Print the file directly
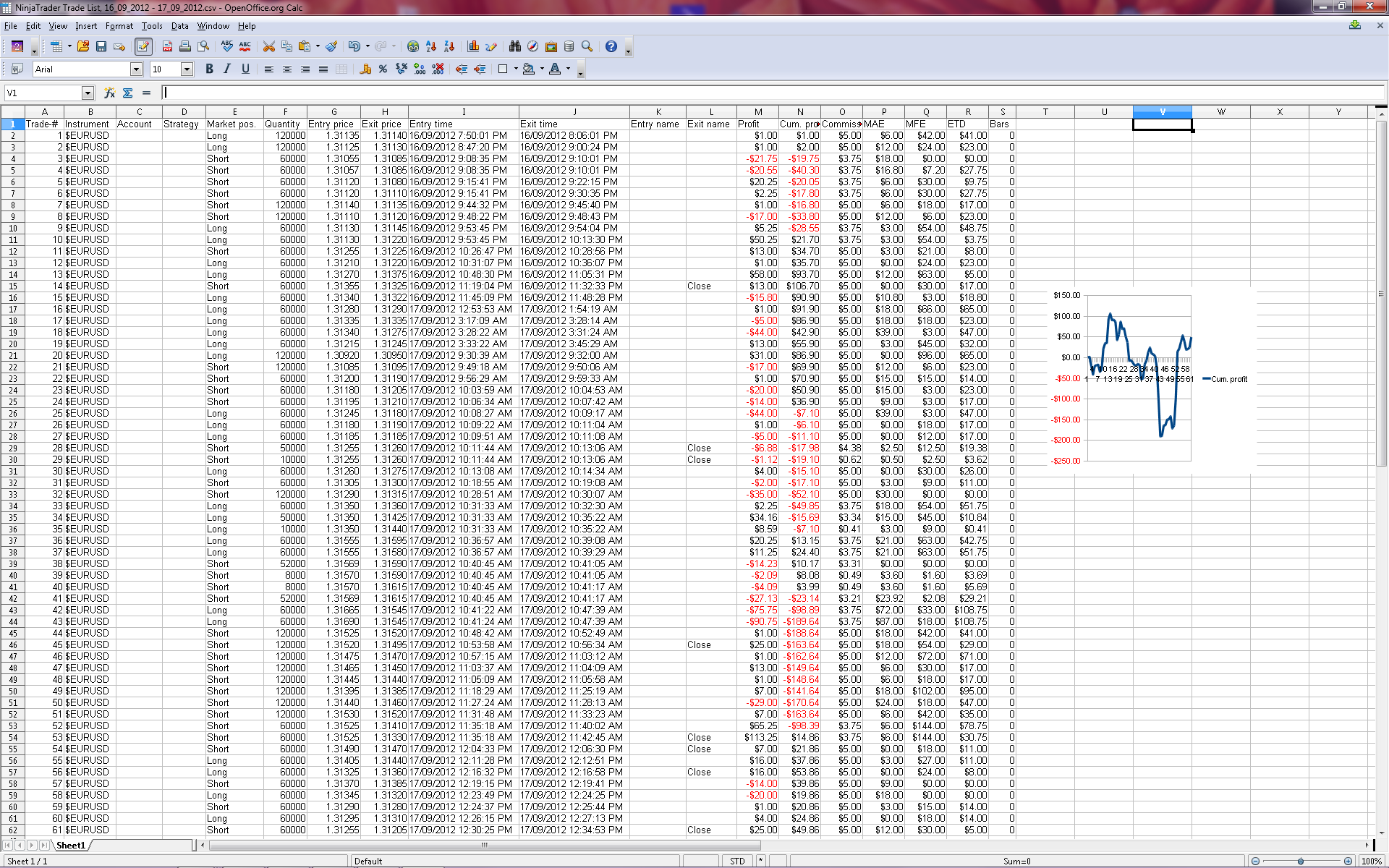Image resolution: width=1389 pixels, height=868 pixels. click(x=185, y=46)
